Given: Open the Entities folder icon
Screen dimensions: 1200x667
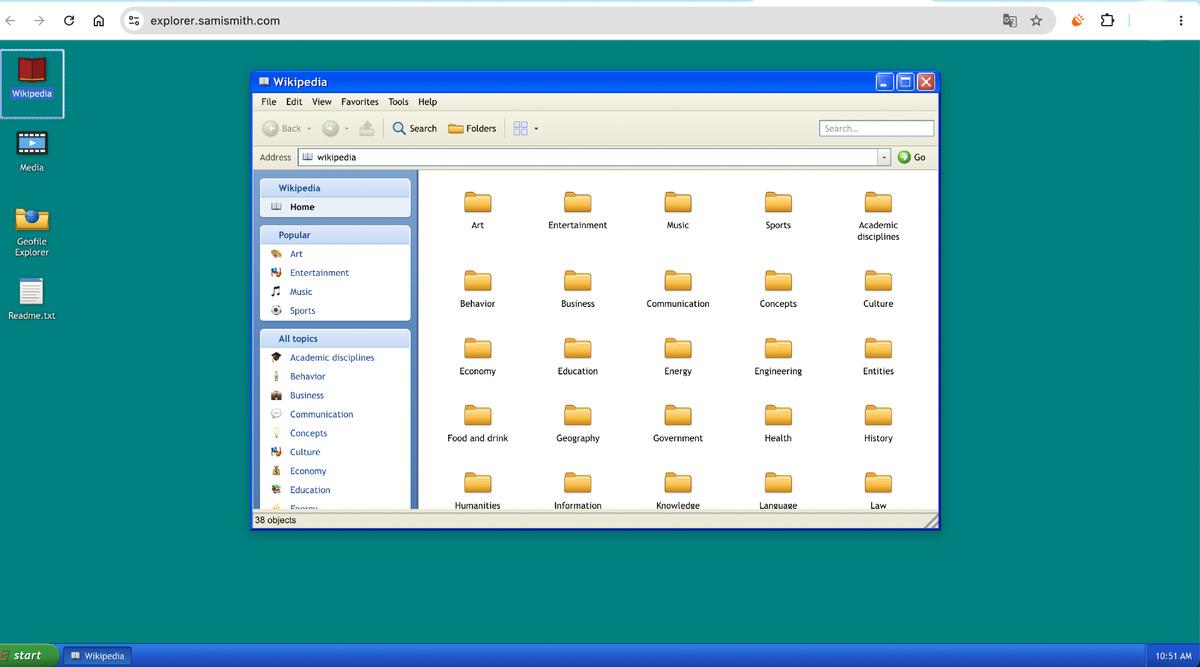Looking at the screenshot, I should 878,348.
